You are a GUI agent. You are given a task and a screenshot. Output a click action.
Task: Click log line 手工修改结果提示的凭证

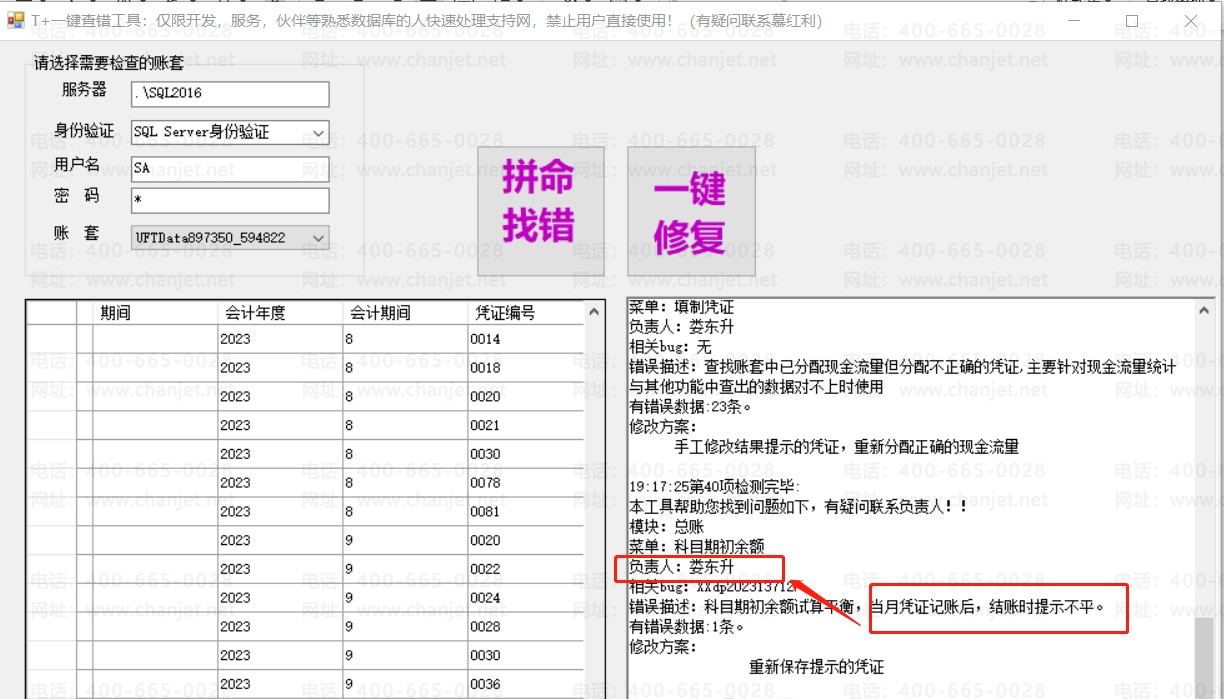tap(847, 447)
